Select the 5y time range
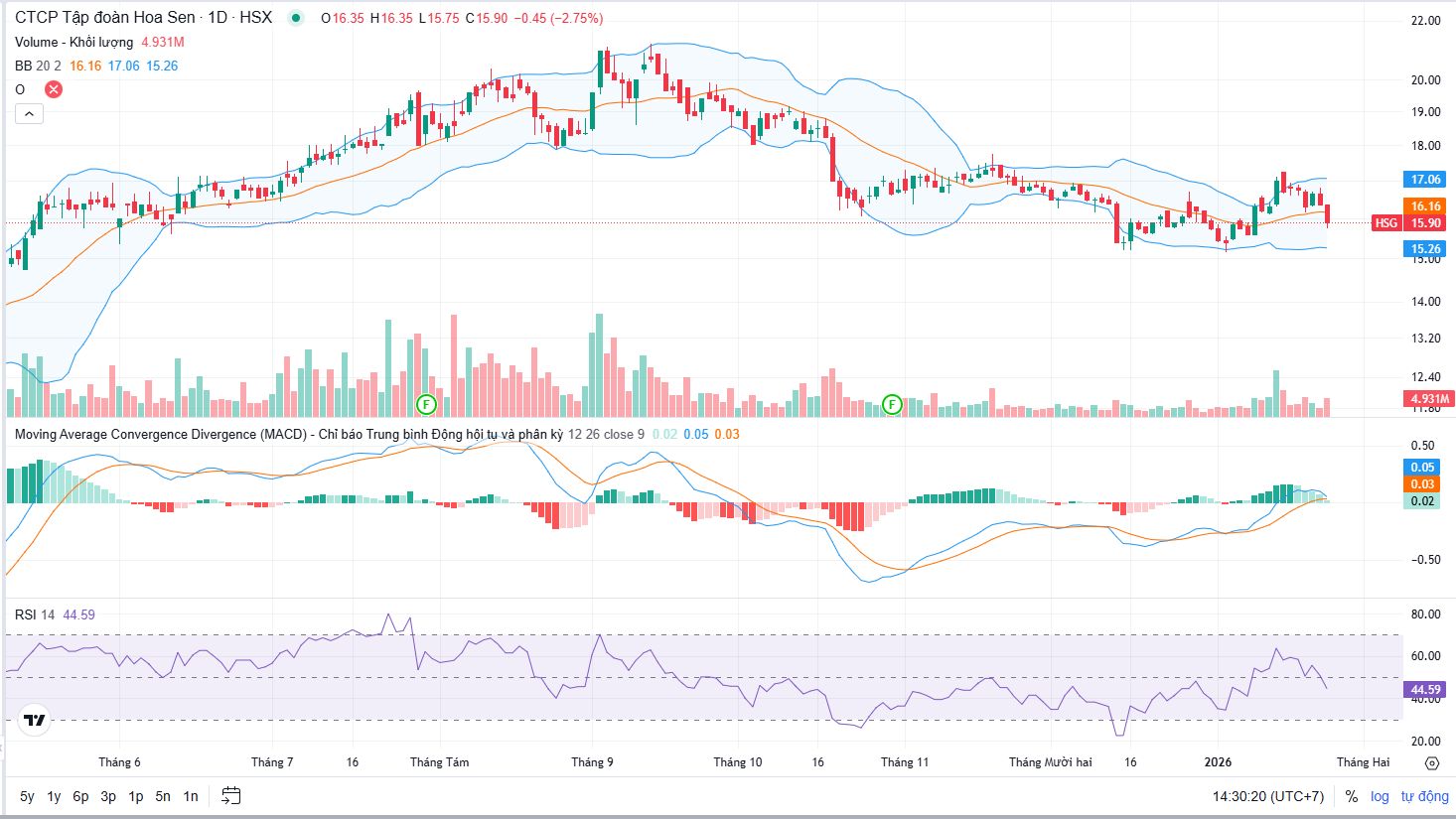Viewport: 1456px width, 819px height. click(x=27, y=796)
